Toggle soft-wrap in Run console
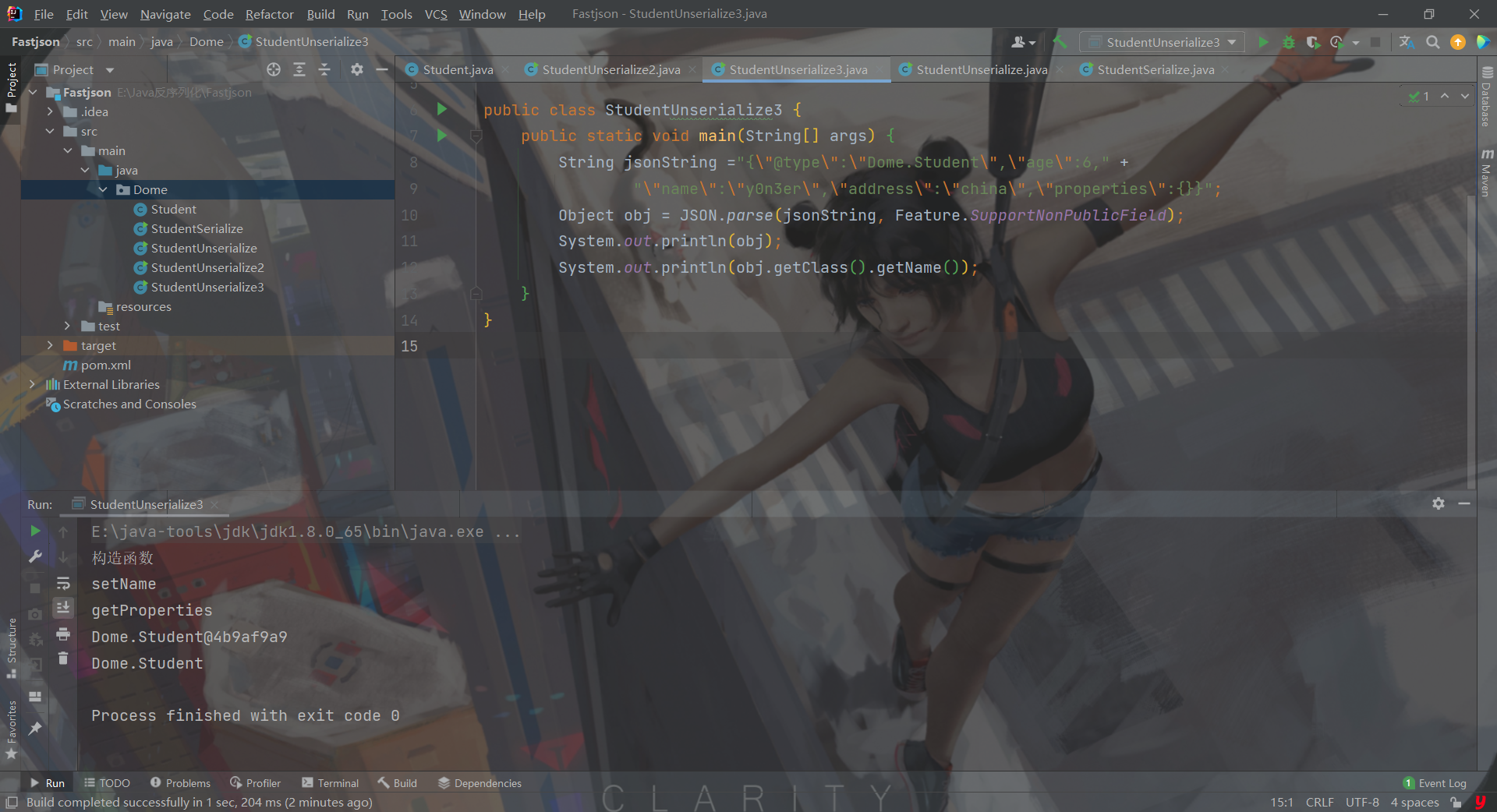Image resolution: width=1497 pixels, height=812 pixels. (x=63, y=583)
